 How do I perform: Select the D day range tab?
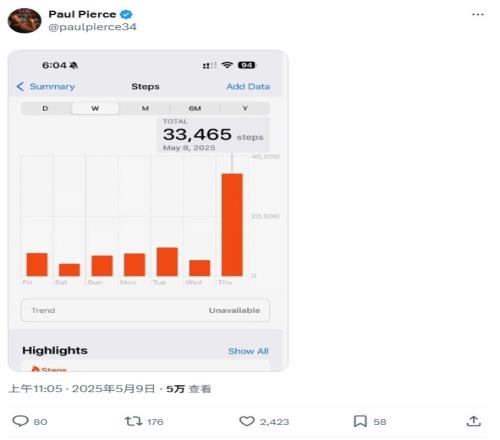pyautogui.click(x=46, y=109)
